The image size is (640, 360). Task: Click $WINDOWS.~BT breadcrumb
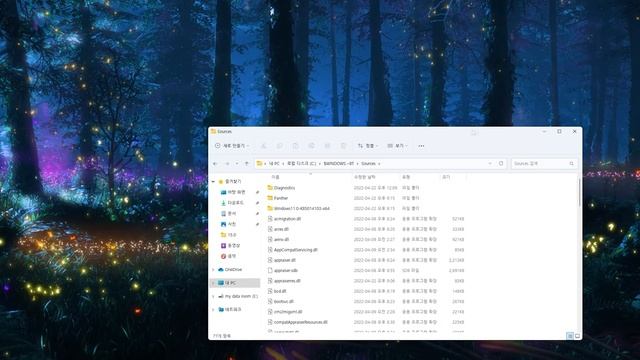(339, 164)
